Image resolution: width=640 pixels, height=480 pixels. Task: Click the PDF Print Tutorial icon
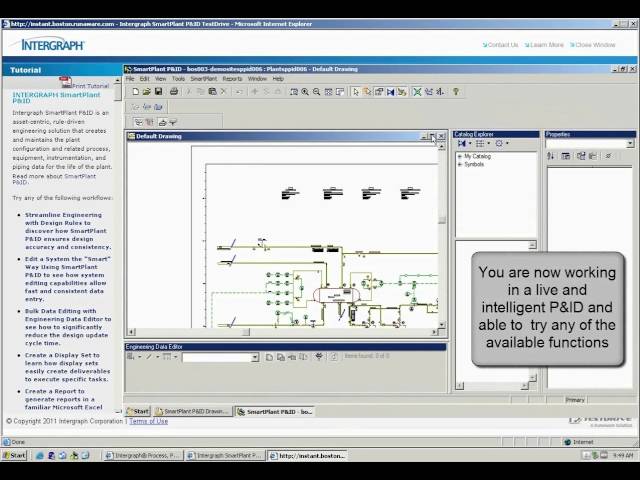pos(65,82)
